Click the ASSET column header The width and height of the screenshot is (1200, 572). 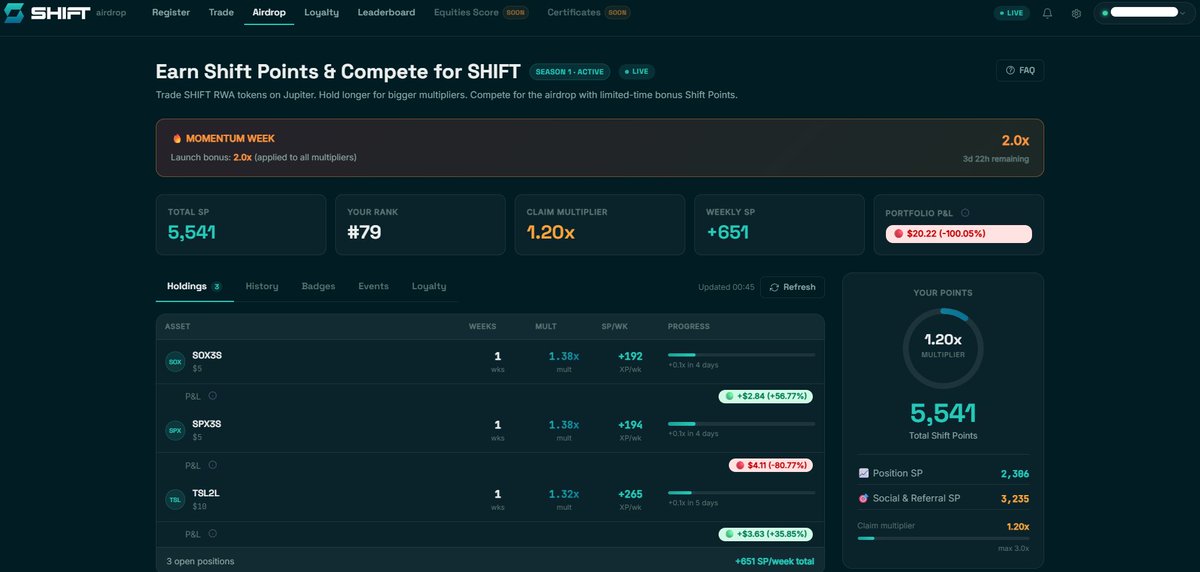177,327
